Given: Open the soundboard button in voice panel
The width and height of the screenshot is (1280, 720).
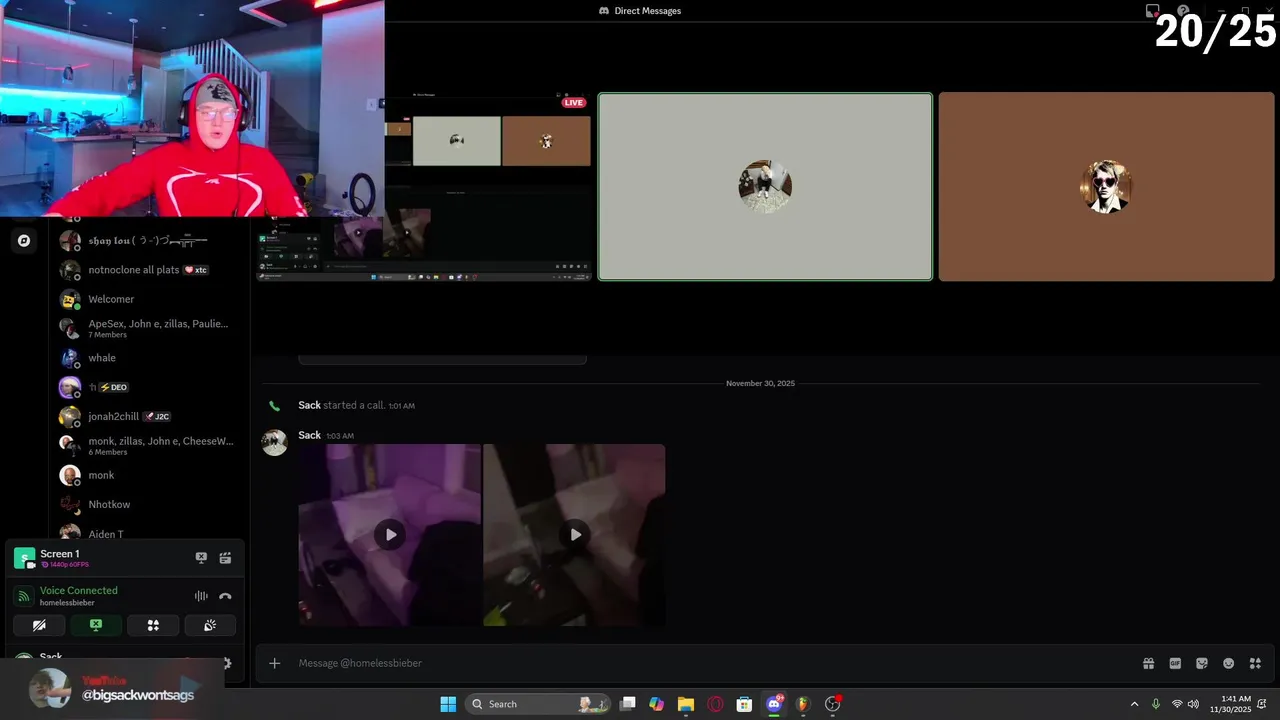Looking at the screenshot, I should click(210, 625).
